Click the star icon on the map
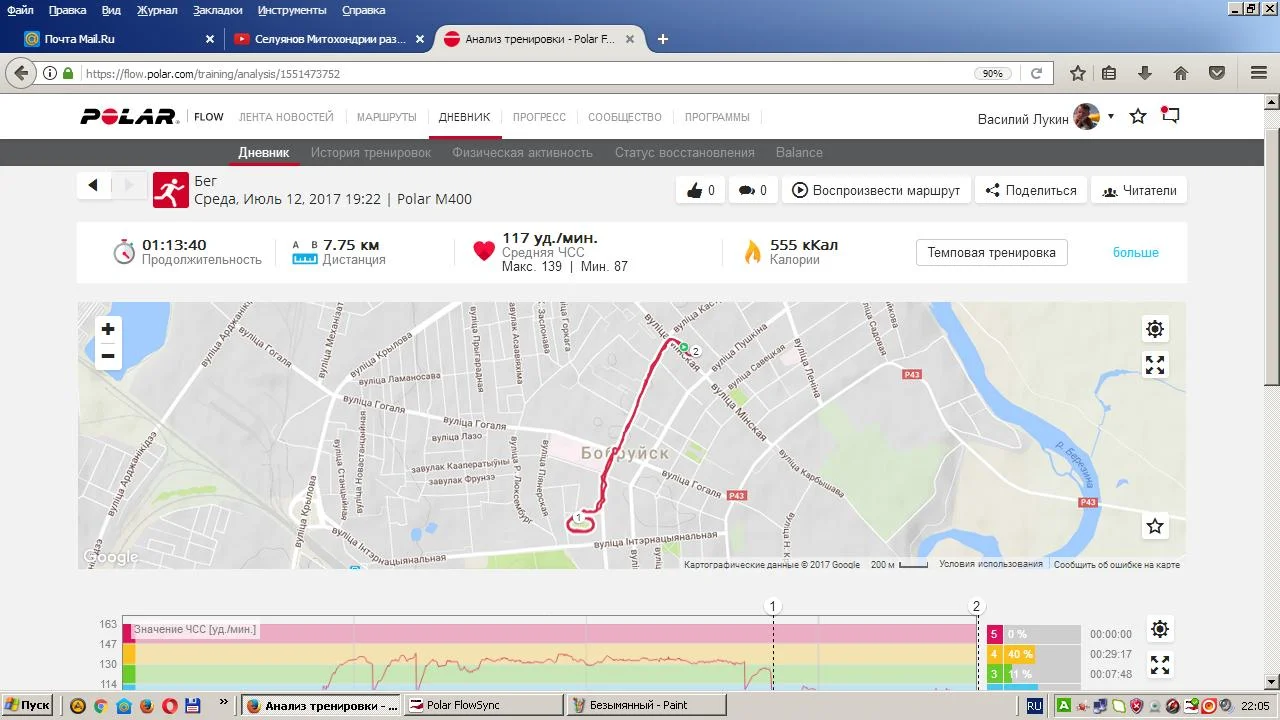 point(1155,526)
